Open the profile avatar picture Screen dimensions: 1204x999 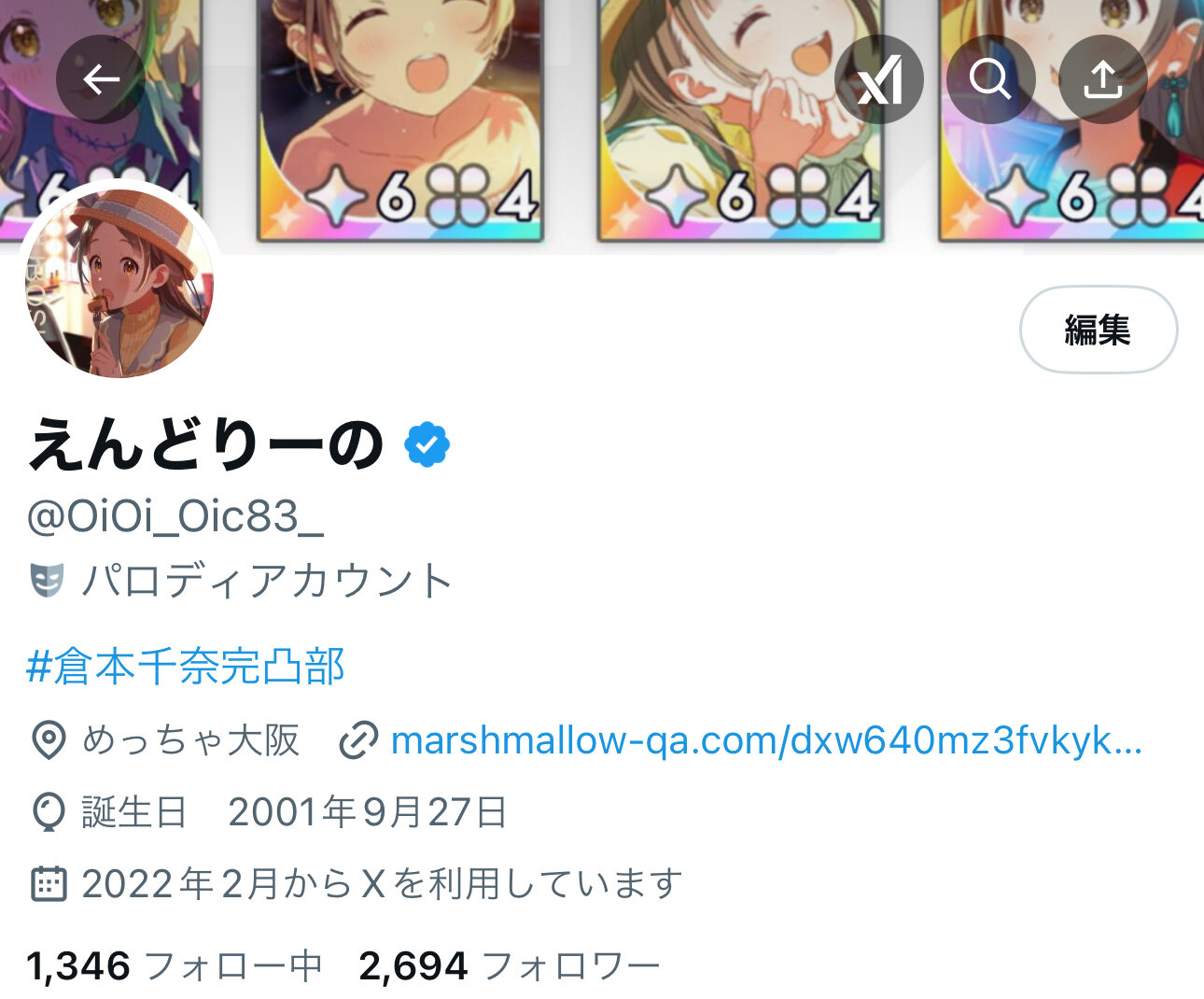pyautogui.click(x=119, y=284)
